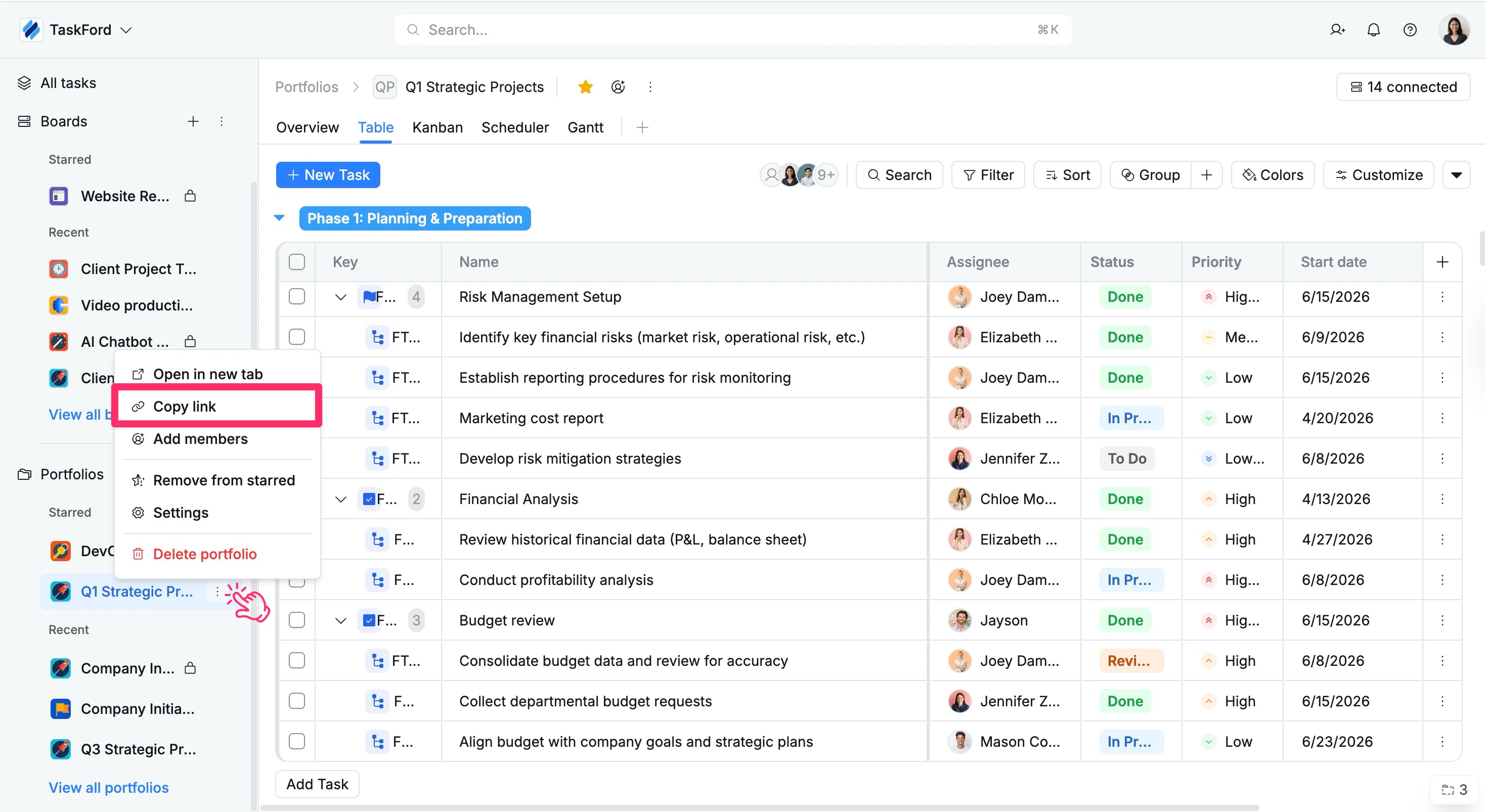Open row menu for Collect departmental budget requests
This screenshot has width=1485, height=812.
(1443, 701)
